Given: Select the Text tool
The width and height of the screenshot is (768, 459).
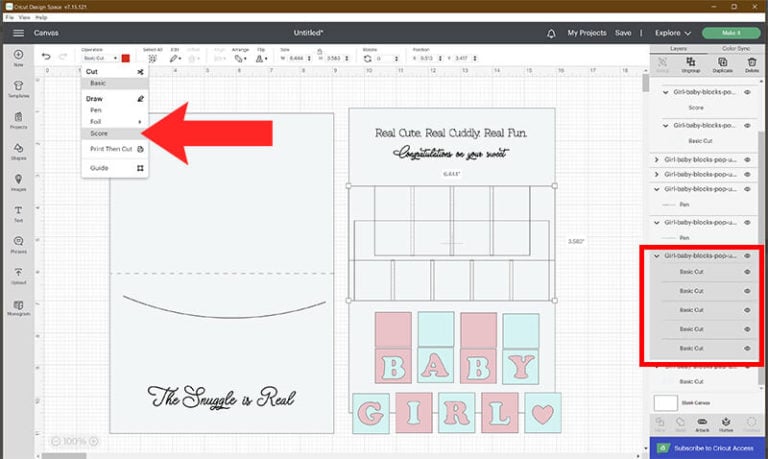Looking at the screenshot, I should point(18,214).
